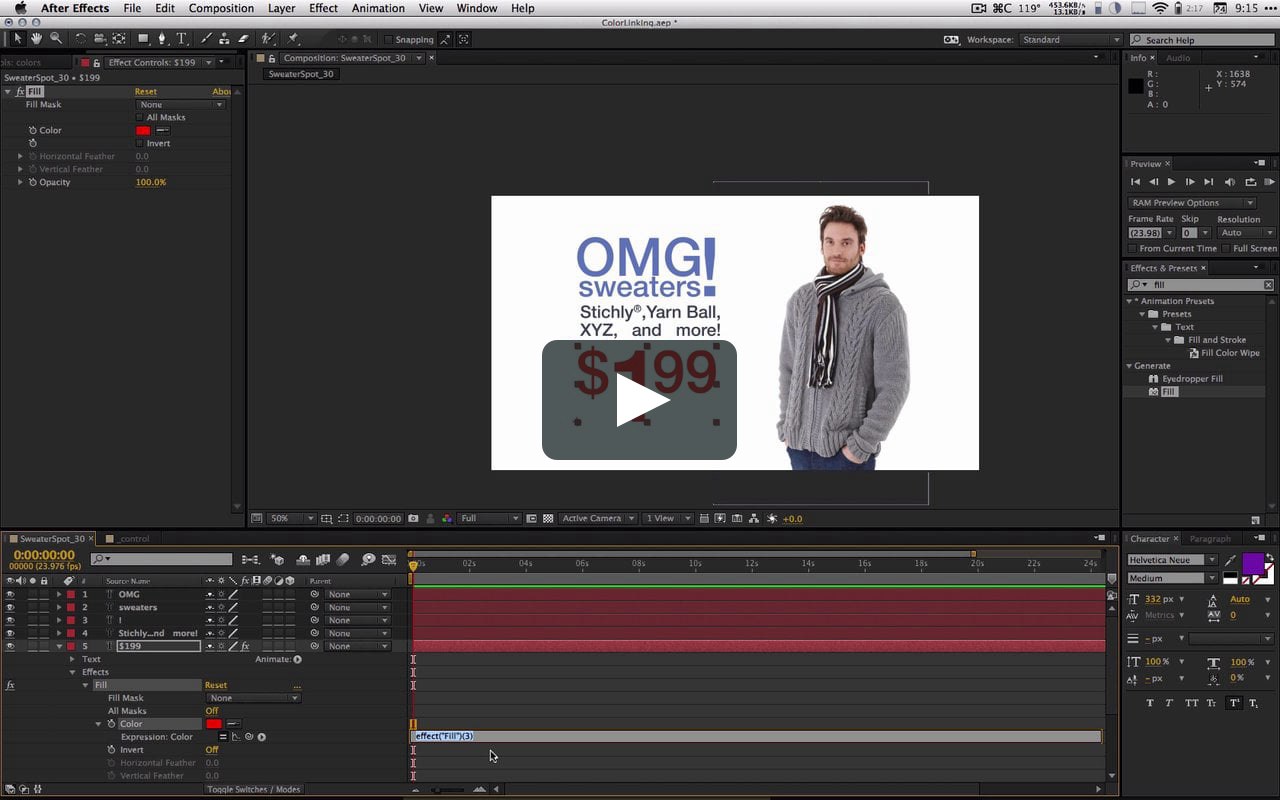Viewport: 1280px width, 800px height.
Task: Check the All Masks checkbox in Effect Controls
Action: [139, 117]
